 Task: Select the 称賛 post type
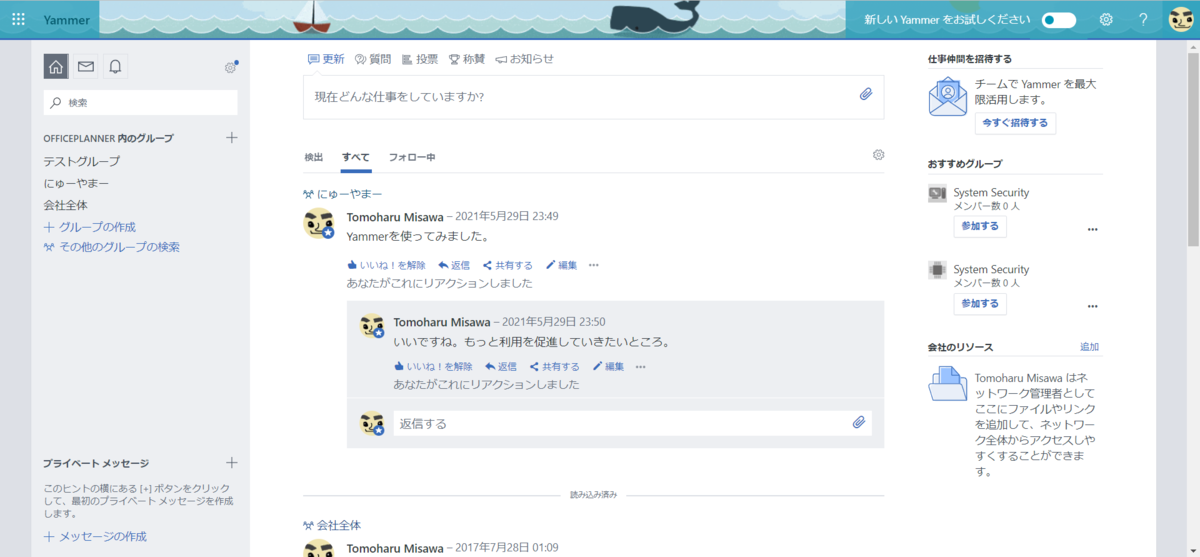click(x=467, y=59)
